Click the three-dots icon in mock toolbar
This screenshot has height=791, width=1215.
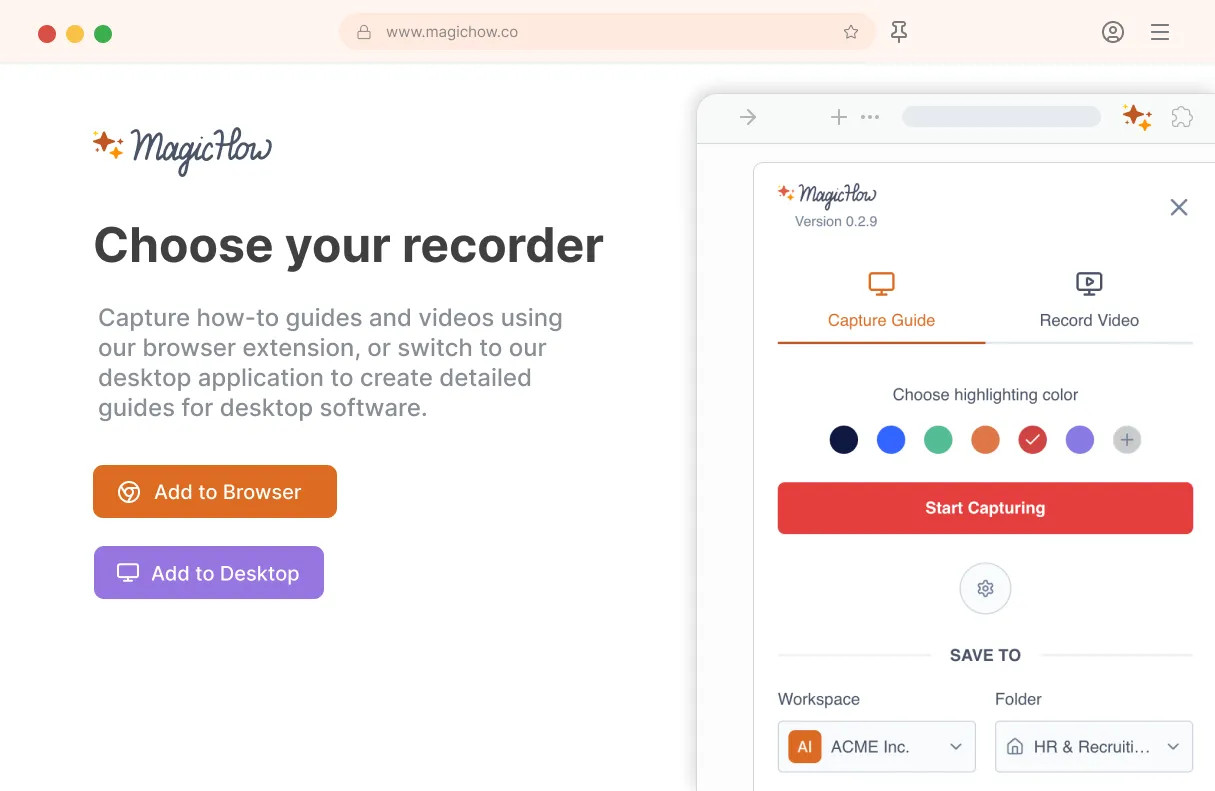pos(870,117)
